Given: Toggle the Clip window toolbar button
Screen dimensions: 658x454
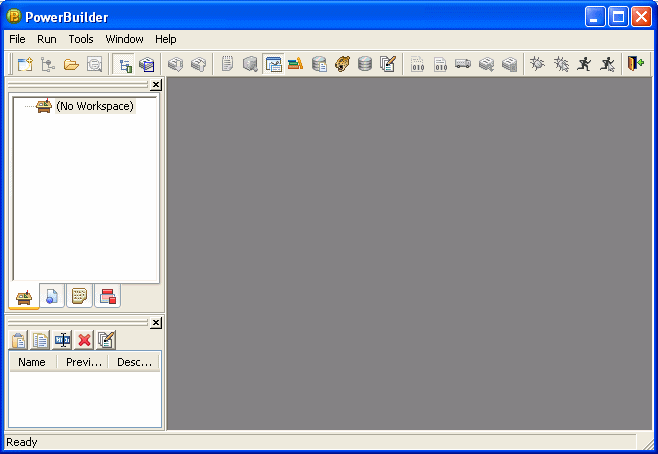Looking at the screenshot, I should 273,64.
